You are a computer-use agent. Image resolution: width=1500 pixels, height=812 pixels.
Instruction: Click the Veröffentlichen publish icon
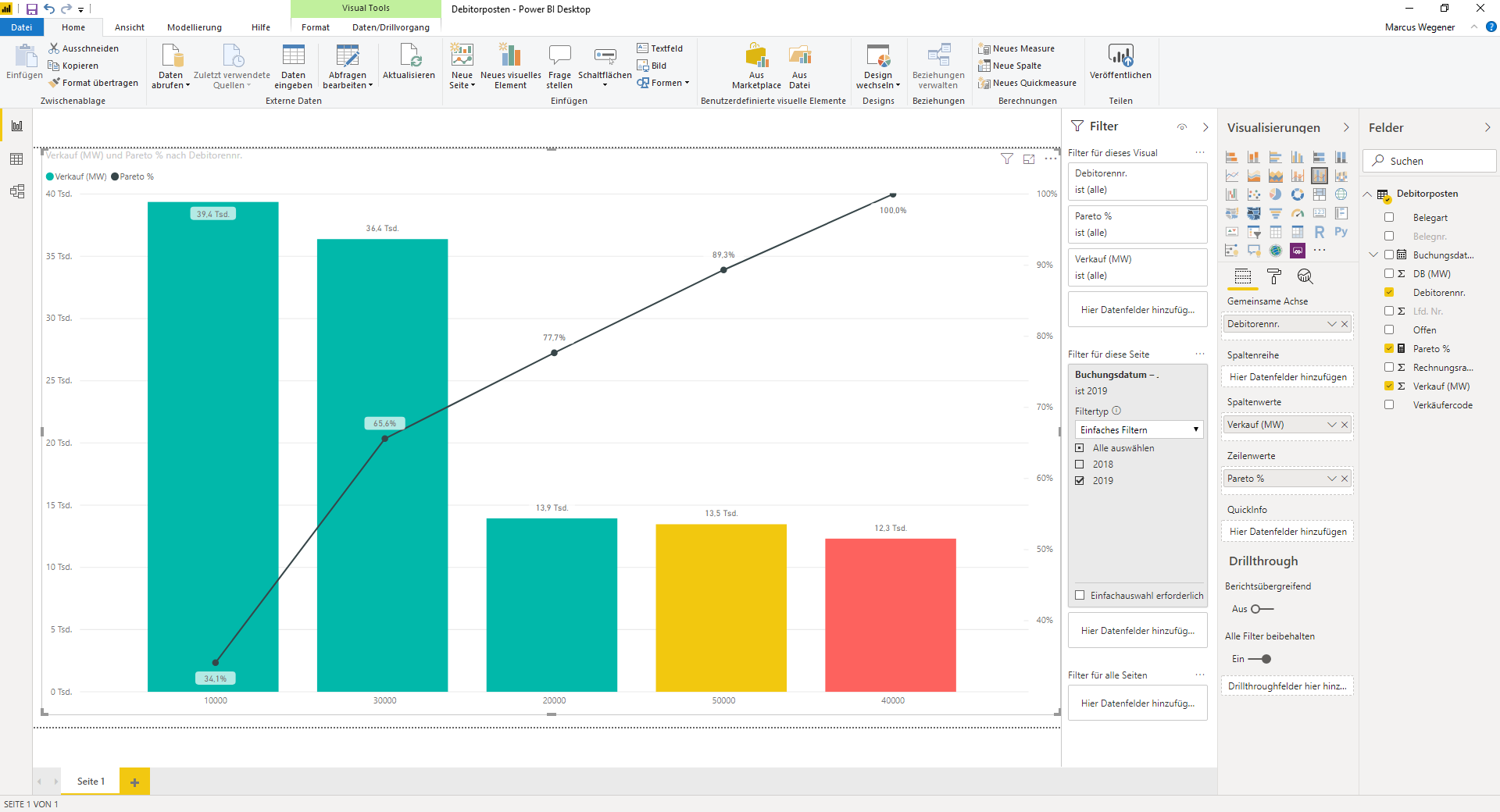click(1120, 56)
